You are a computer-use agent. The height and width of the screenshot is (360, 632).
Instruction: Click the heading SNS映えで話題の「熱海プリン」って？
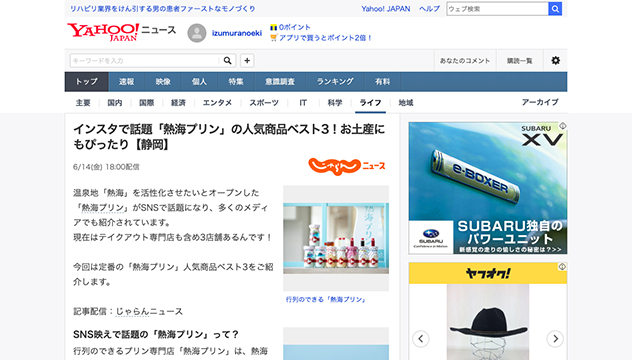pyautogui.click(x=156, y=335)
